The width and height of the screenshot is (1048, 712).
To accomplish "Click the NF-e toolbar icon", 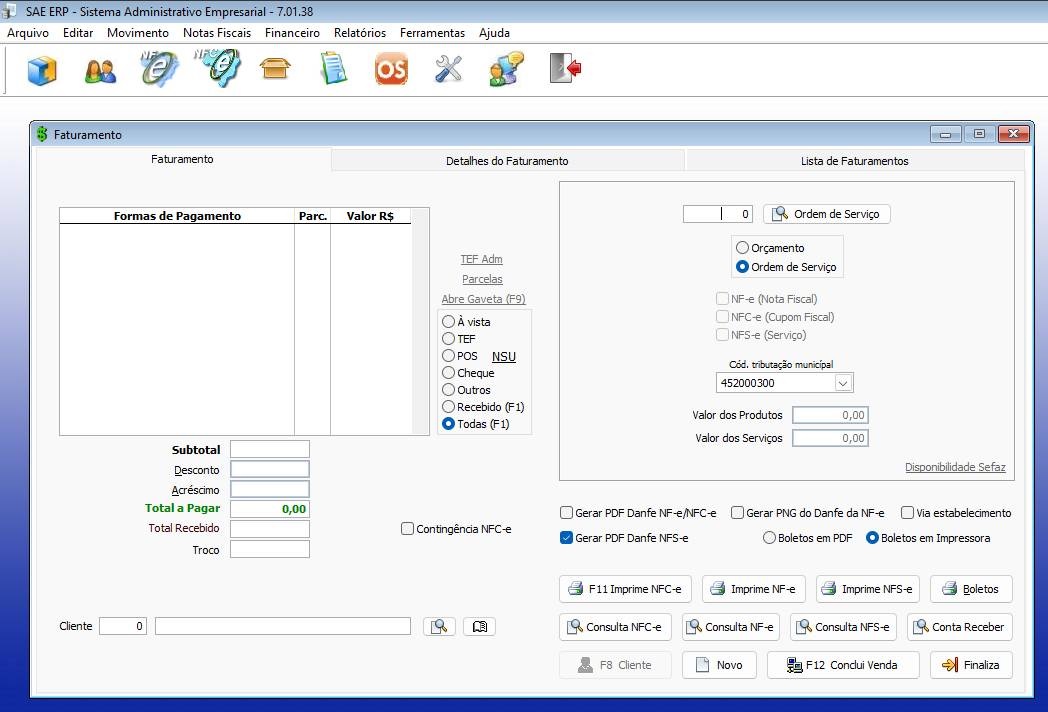I will pyautogui.click(x=160, y=69).
